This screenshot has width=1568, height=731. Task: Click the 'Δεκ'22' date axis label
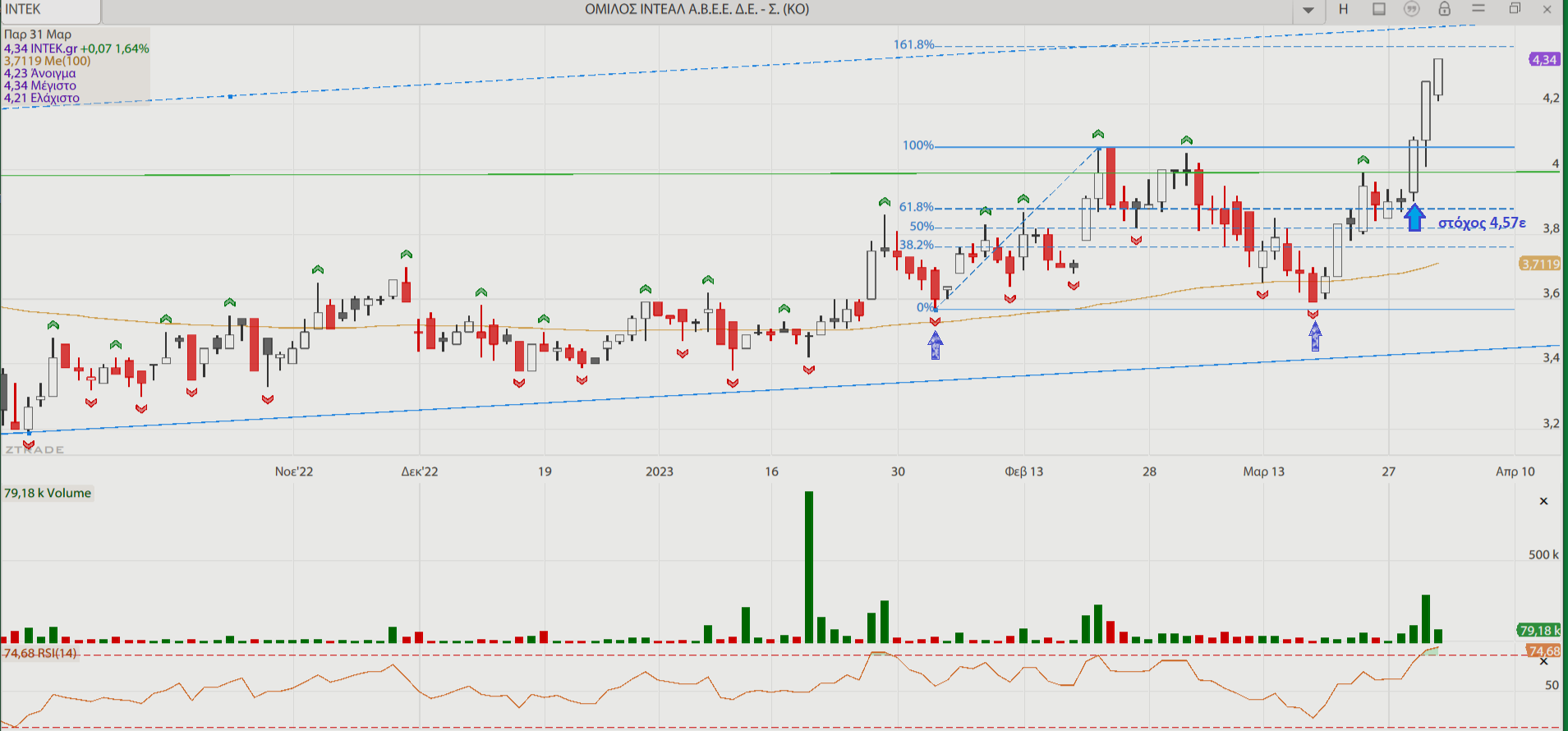pos(420,471)
